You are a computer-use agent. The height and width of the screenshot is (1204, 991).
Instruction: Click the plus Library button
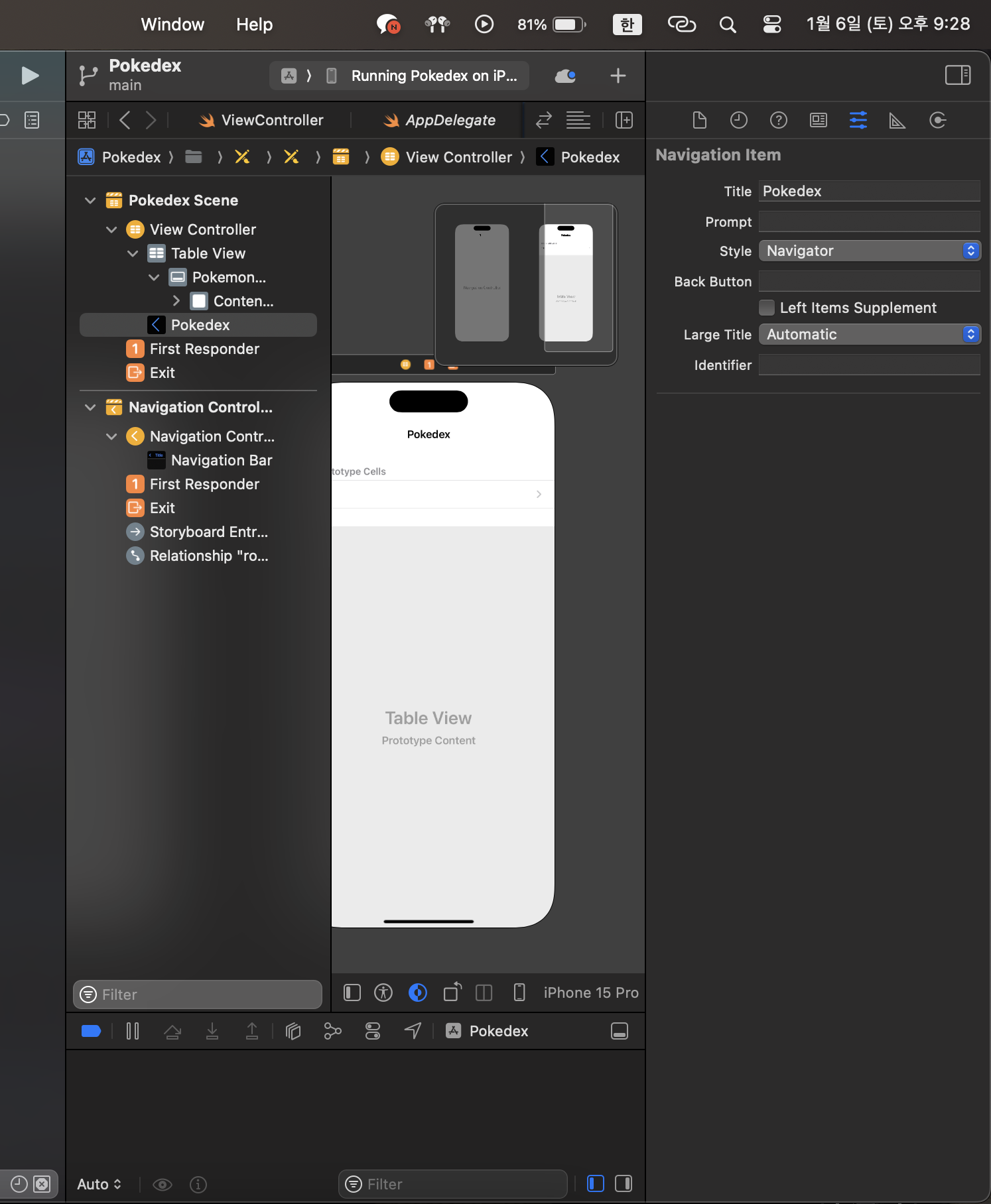coord(618,76)
